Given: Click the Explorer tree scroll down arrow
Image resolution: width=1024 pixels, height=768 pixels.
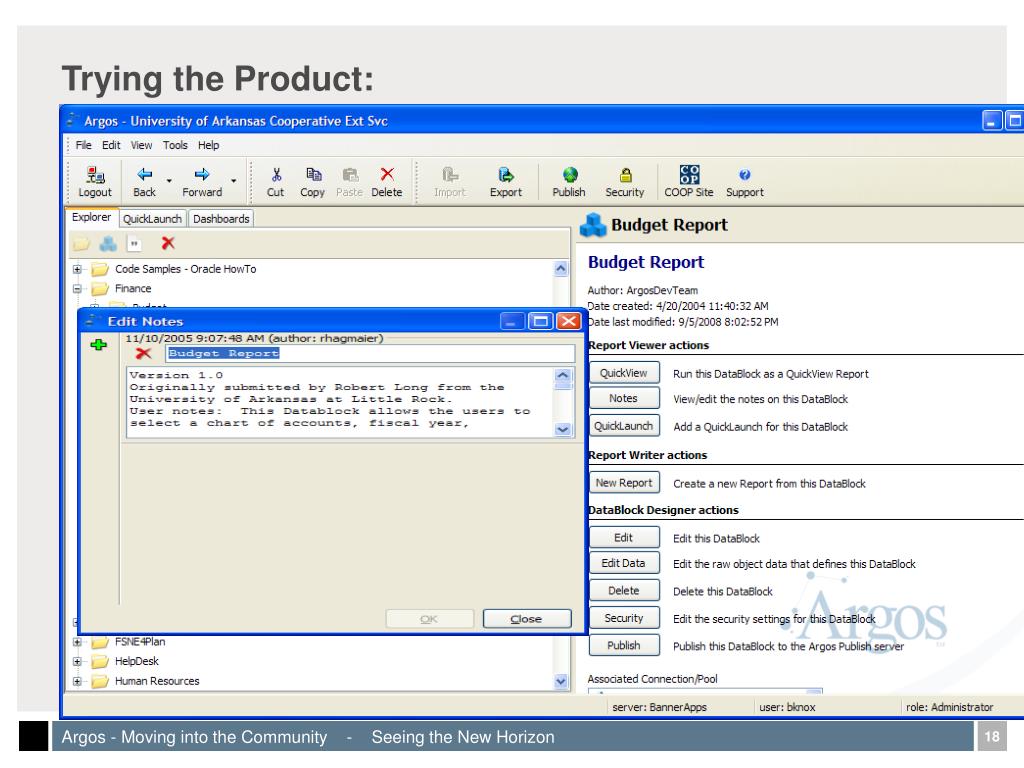Looking at the screenshot, I should tap(561, 681).
